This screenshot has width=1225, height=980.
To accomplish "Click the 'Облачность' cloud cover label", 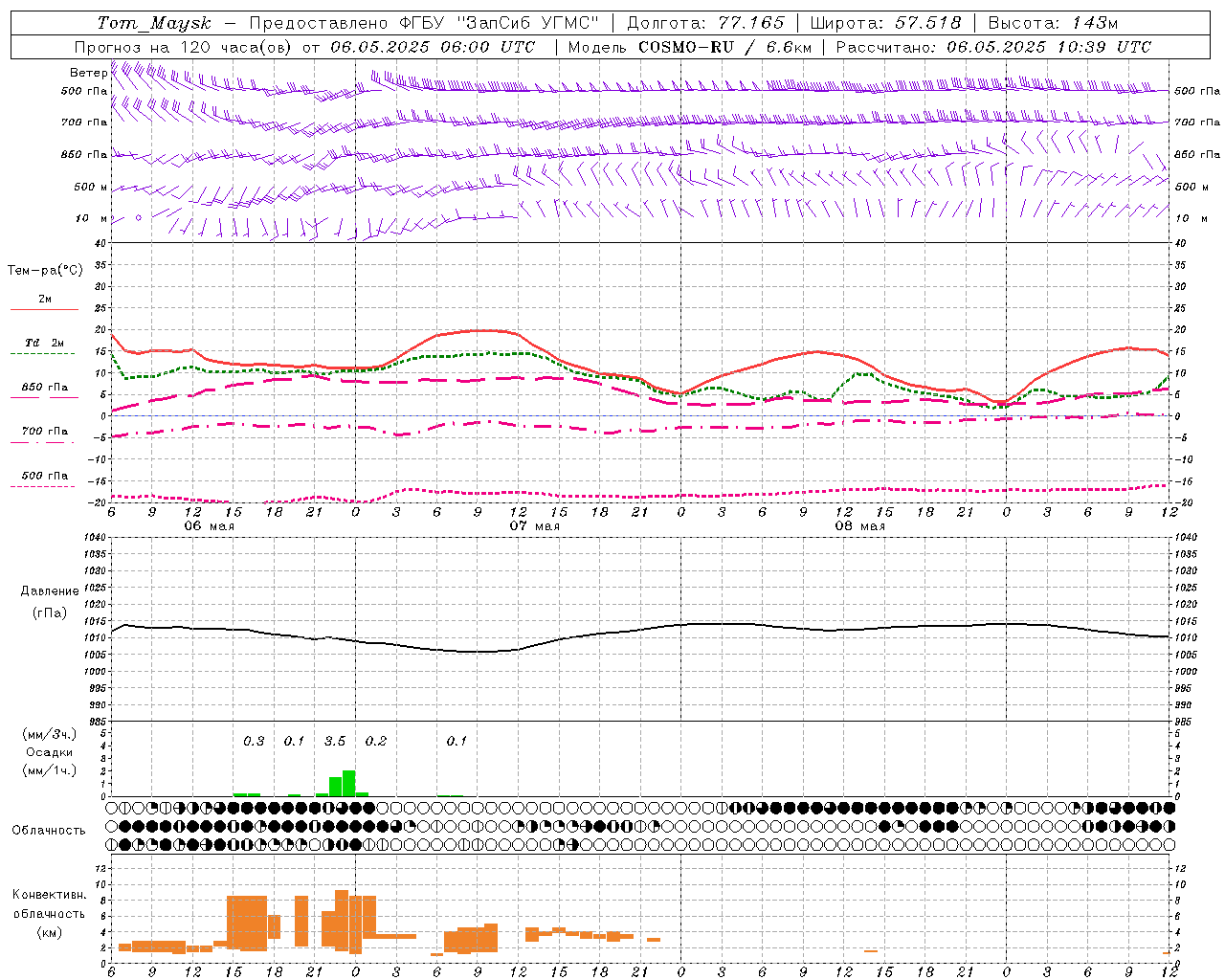I will (x=49, y=831).
